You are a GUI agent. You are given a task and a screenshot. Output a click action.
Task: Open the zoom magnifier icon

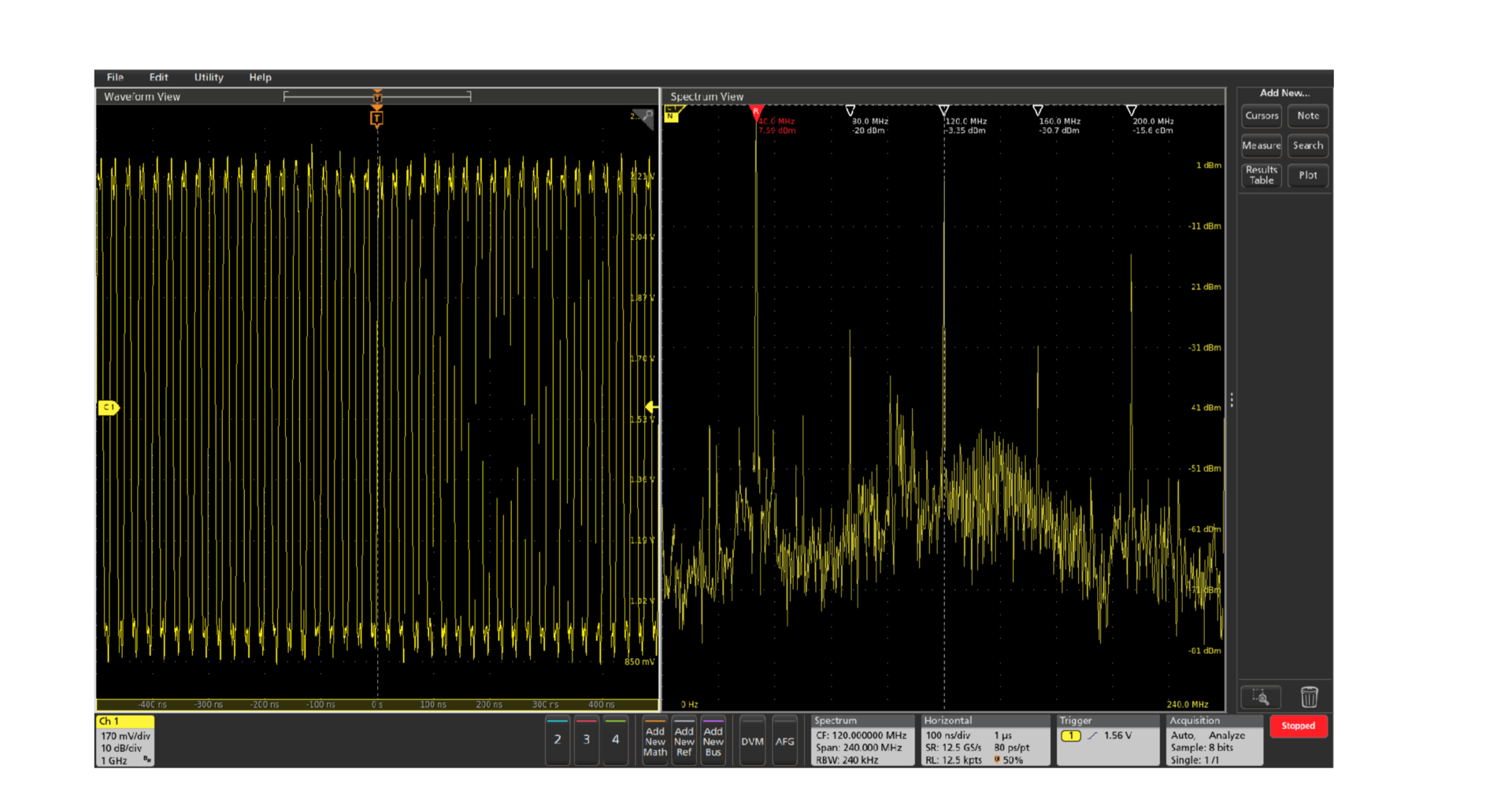(x=1261, y=697)
